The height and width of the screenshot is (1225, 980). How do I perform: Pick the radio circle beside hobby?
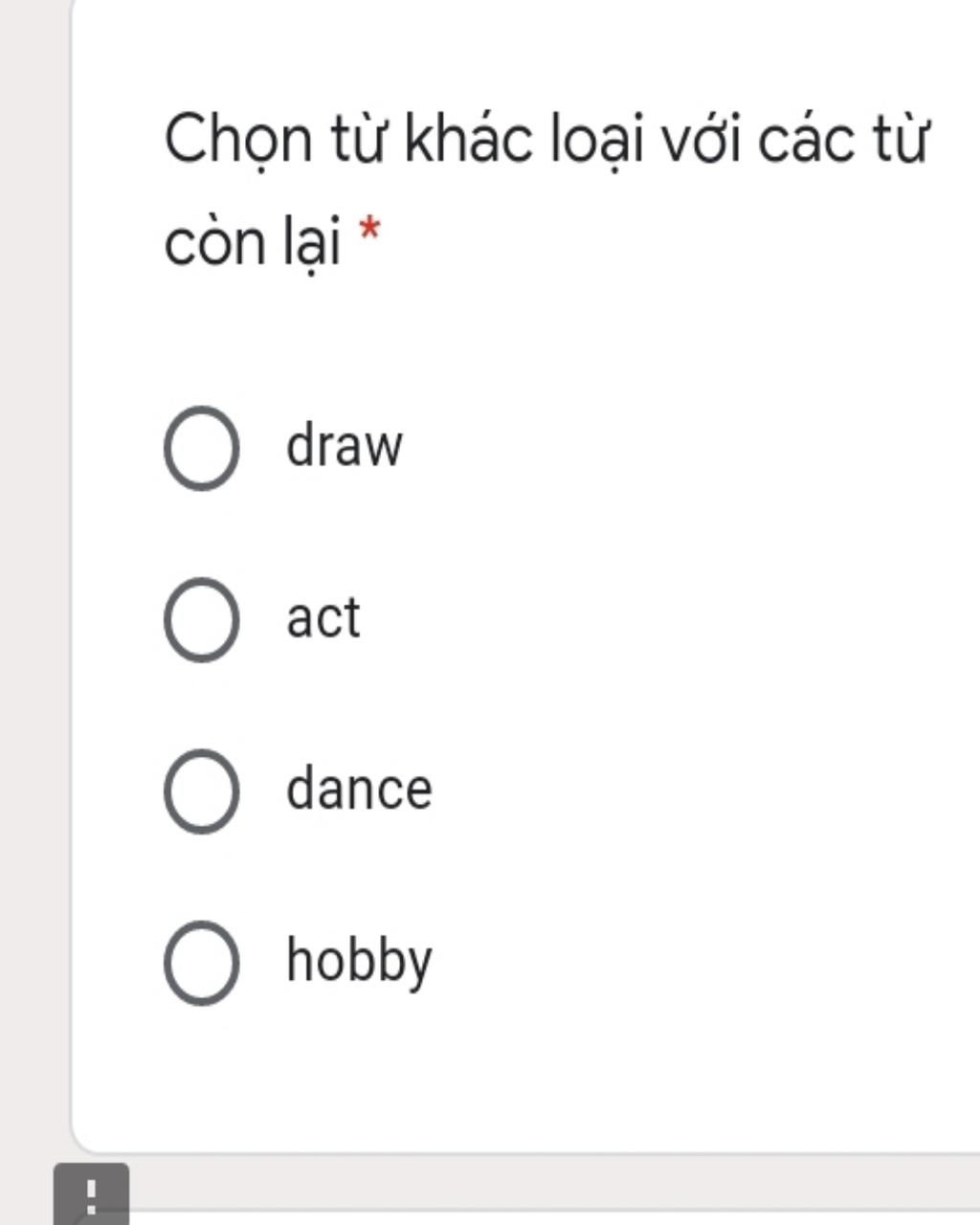click(201, 962)
